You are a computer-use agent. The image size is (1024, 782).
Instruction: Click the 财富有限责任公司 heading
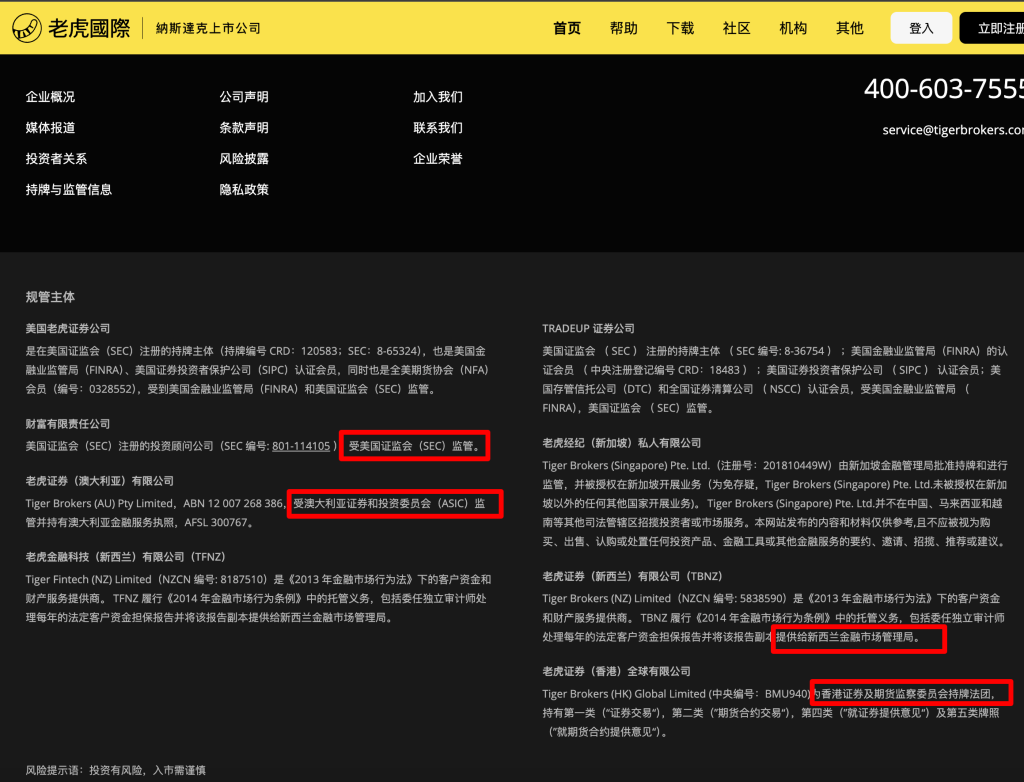(x=68, y=424)
